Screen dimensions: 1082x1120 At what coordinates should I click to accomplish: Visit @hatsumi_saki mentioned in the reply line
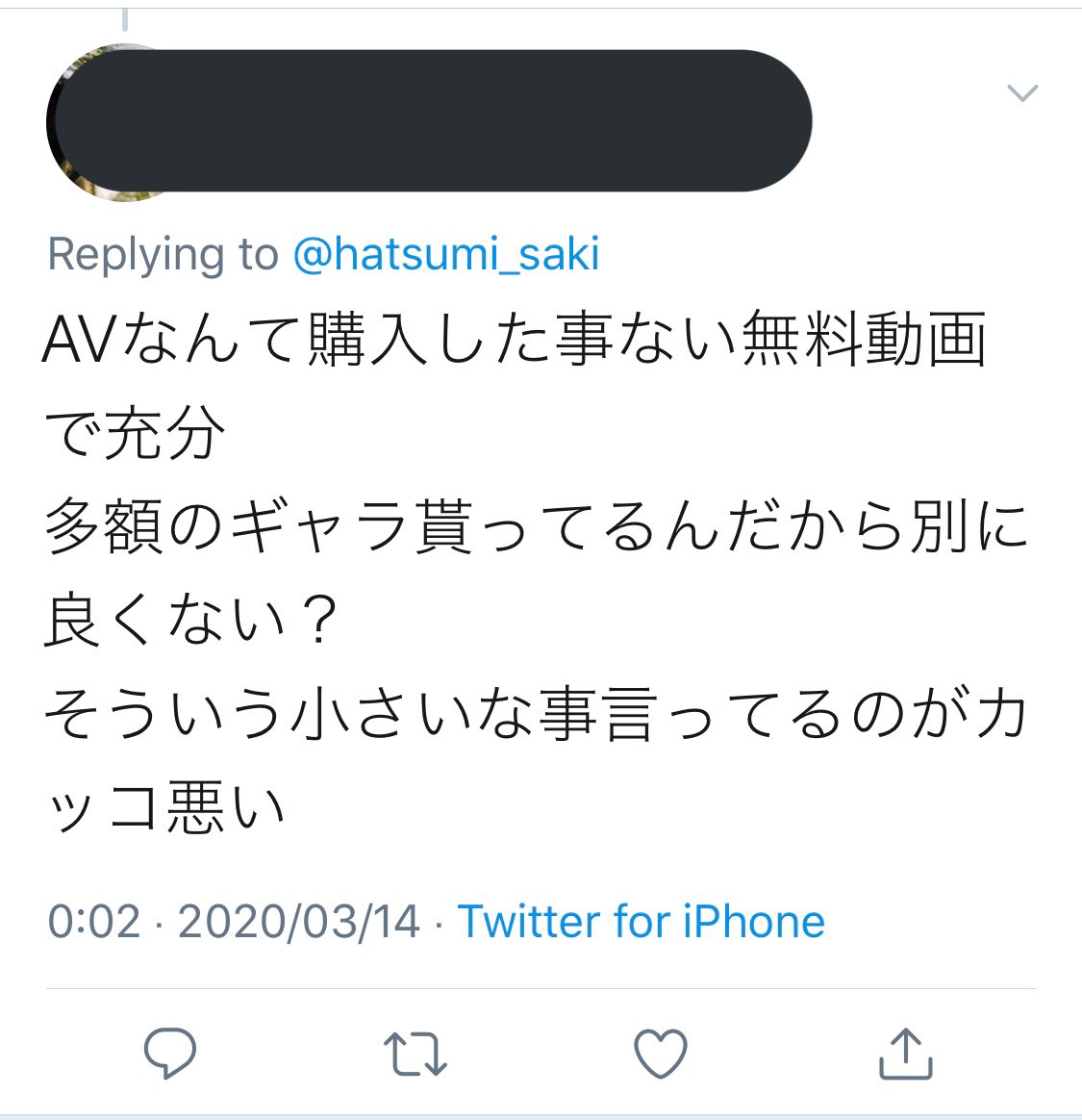446,254
